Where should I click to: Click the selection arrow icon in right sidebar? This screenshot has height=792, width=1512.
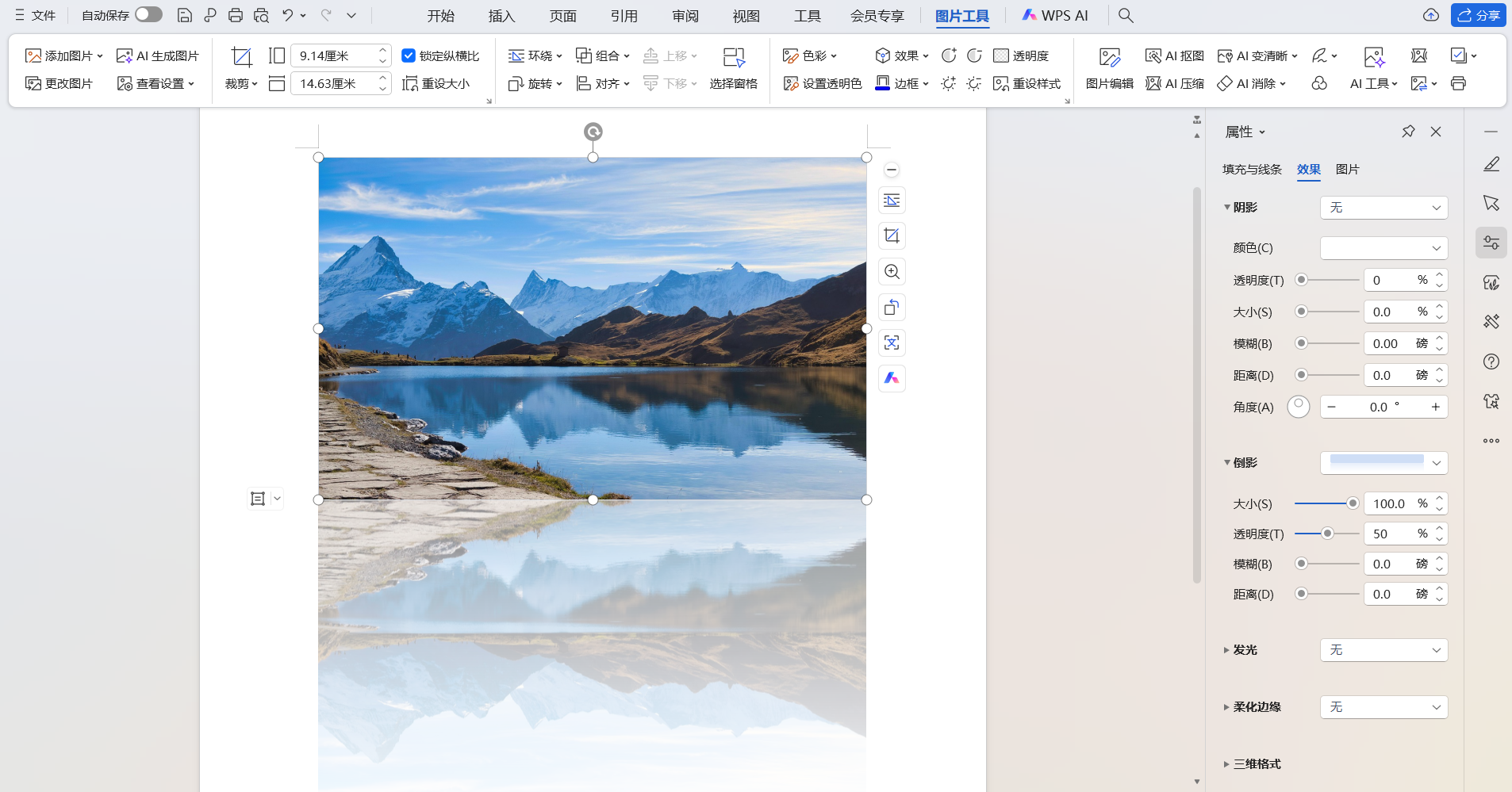[1491, 203]
